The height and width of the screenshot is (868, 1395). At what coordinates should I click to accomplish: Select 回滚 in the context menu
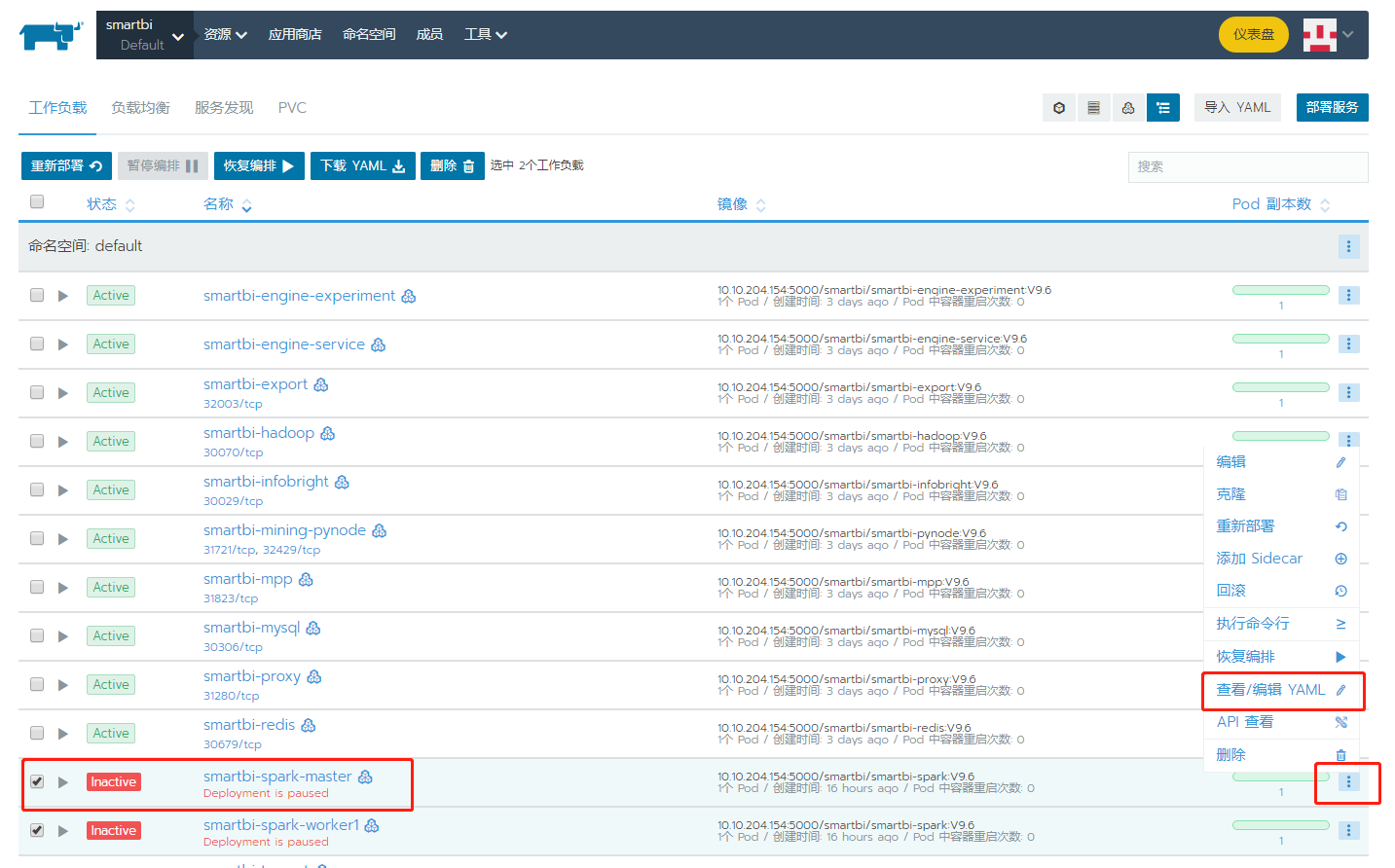click(1281, 591)
